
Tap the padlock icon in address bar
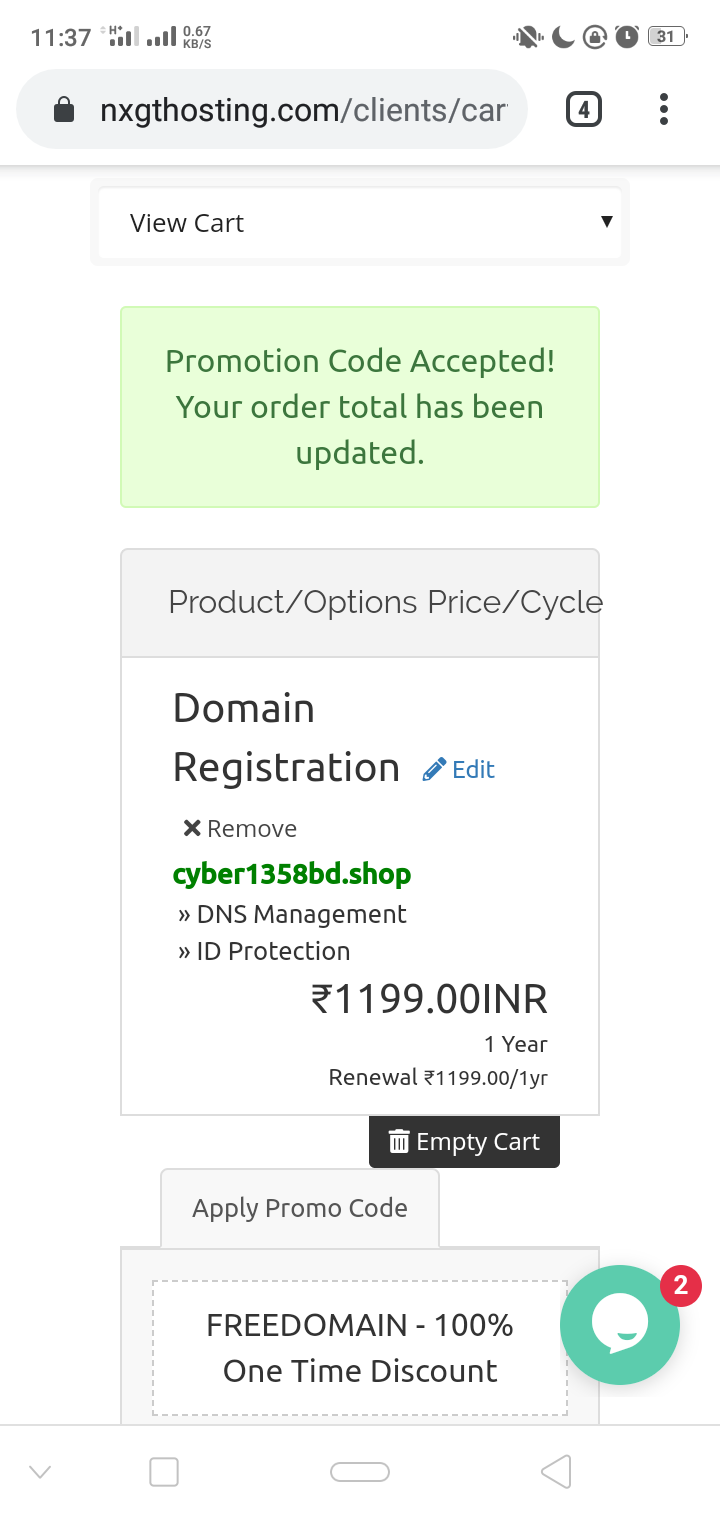64,109
